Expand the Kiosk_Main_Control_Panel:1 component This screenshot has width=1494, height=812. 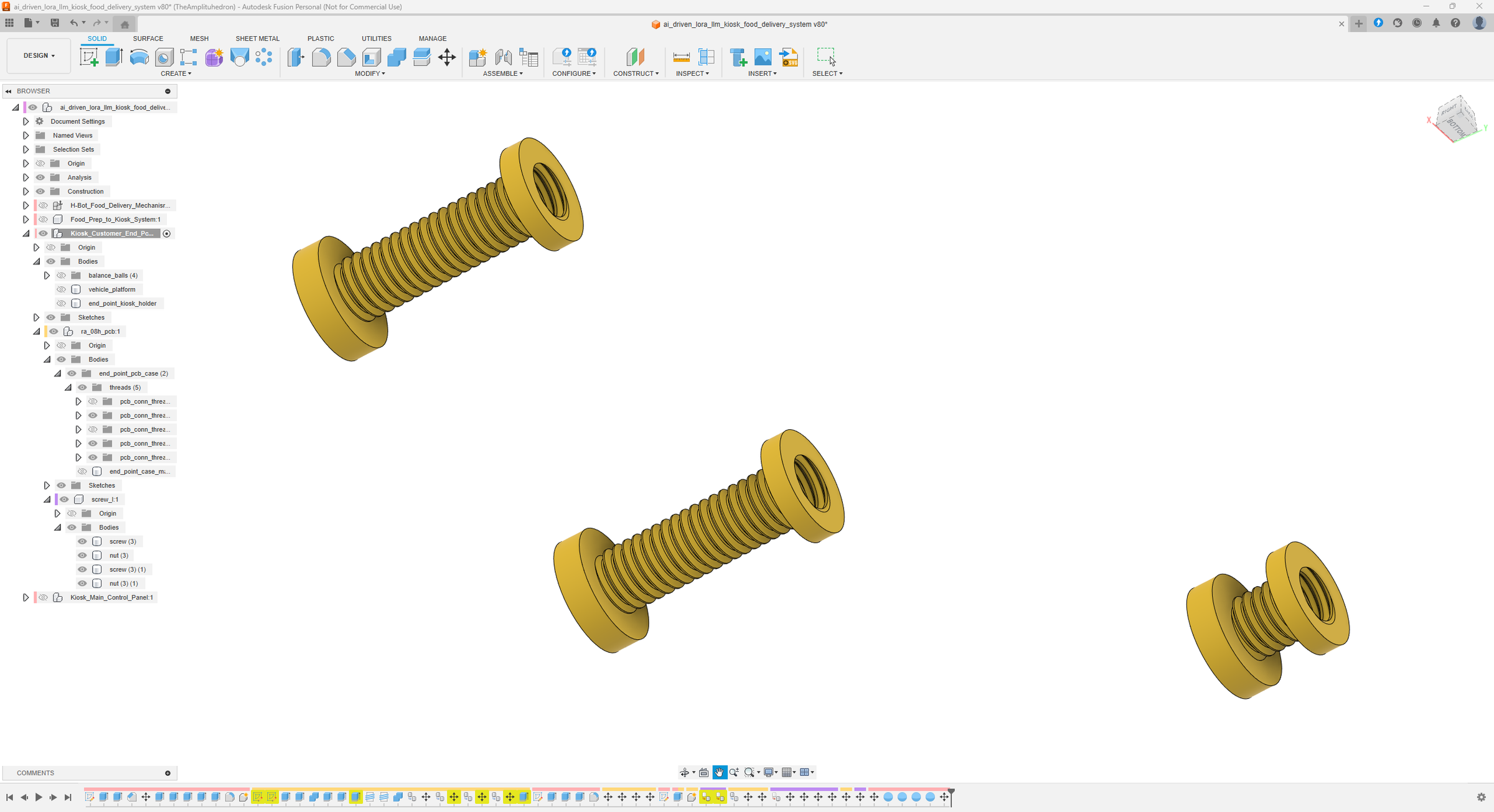[x=26, y=597]
